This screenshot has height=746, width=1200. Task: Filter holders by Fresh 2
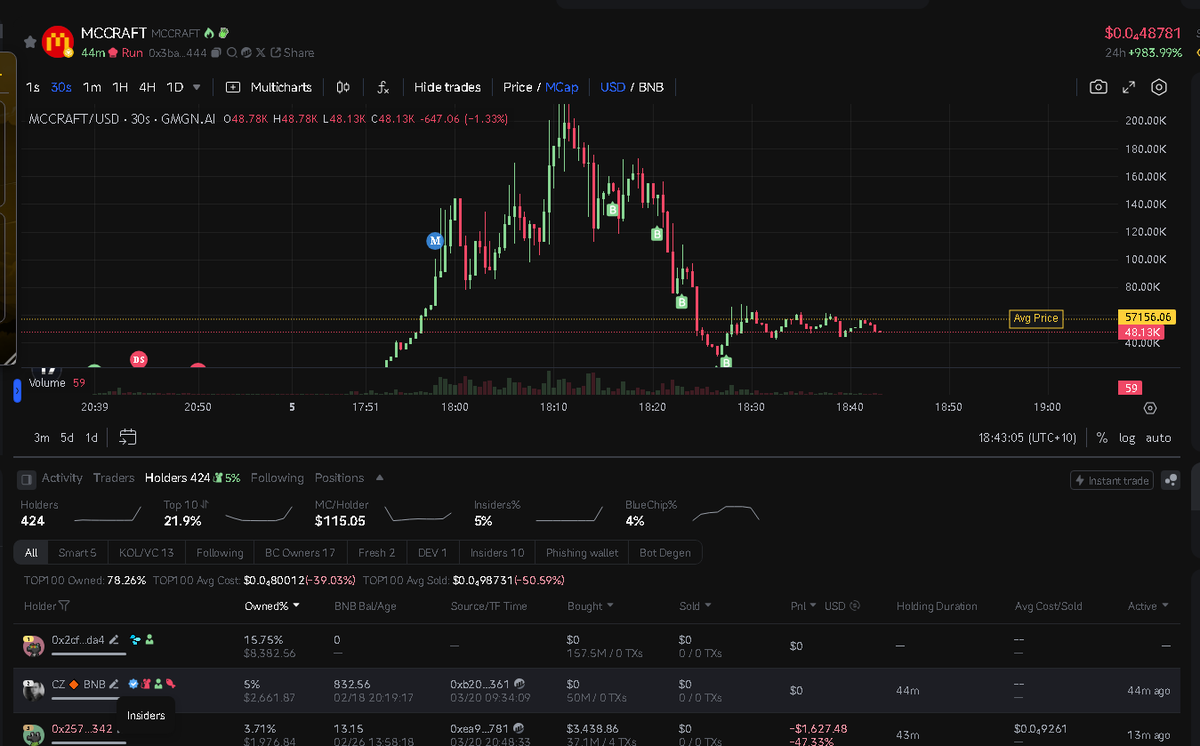(x=376, y=552)
